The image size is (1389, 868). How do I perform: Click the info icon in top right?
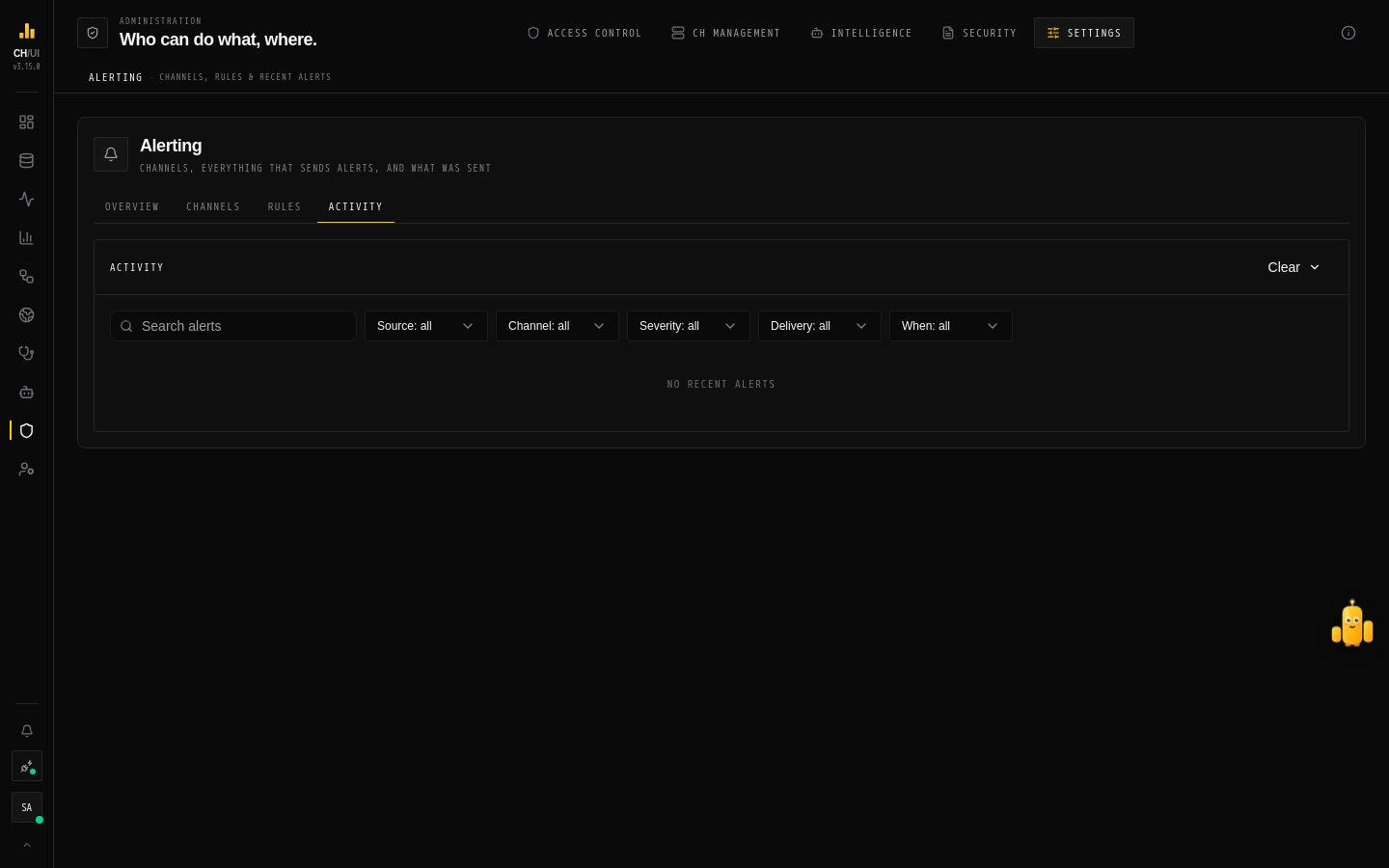[1348, 33]
